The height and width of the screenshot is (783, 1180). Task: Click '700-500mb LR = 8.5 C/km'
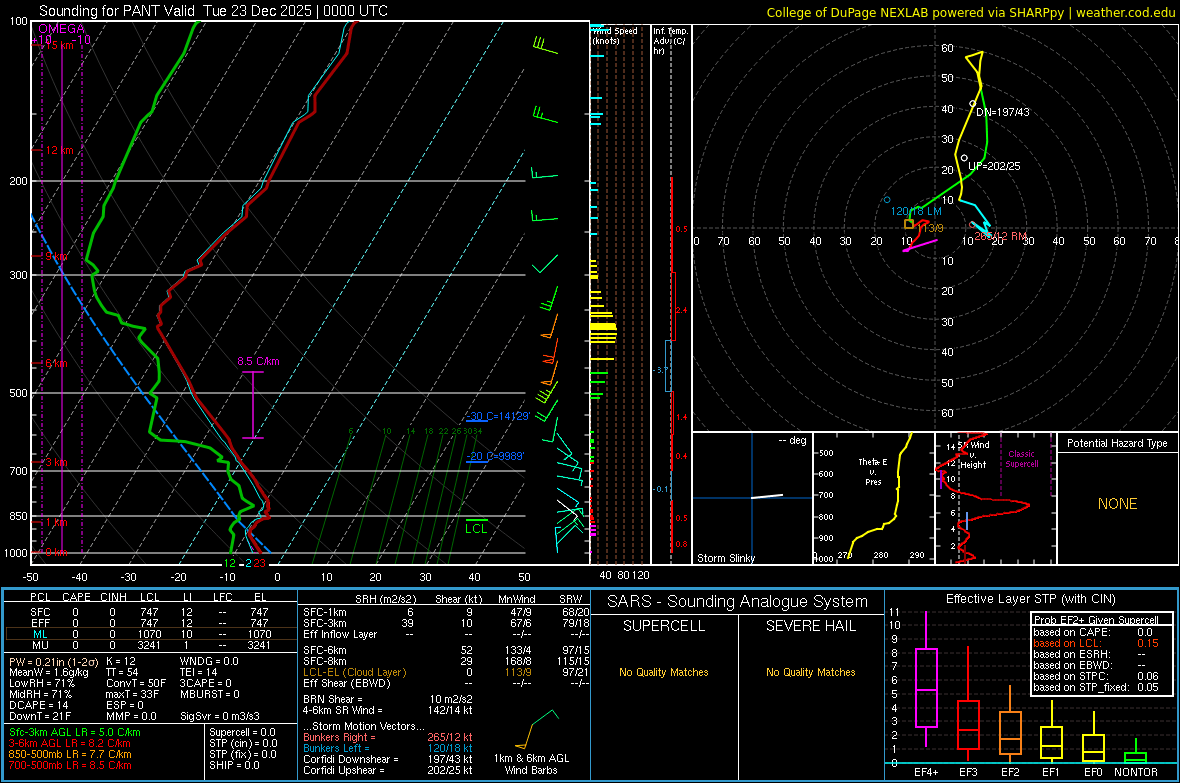[x=70, y=765]
